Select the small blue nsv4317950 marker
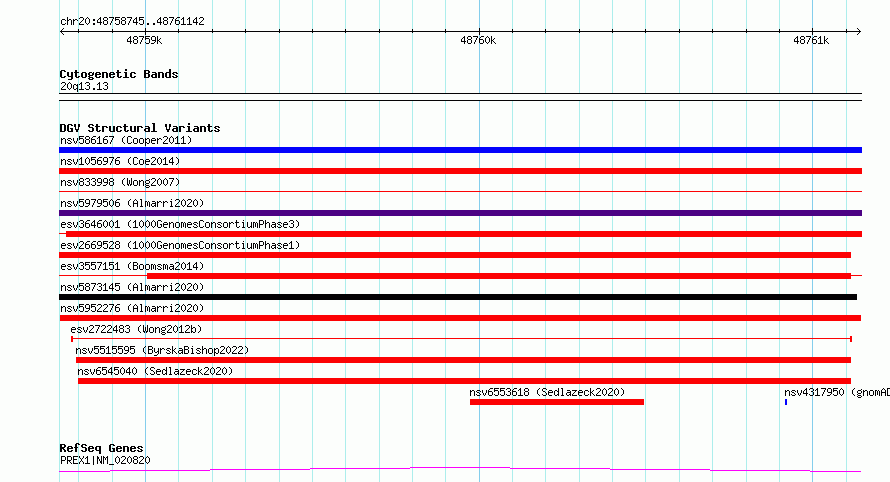Image resolution: width=890 pixels, height=482 pixels. point(786,402)
